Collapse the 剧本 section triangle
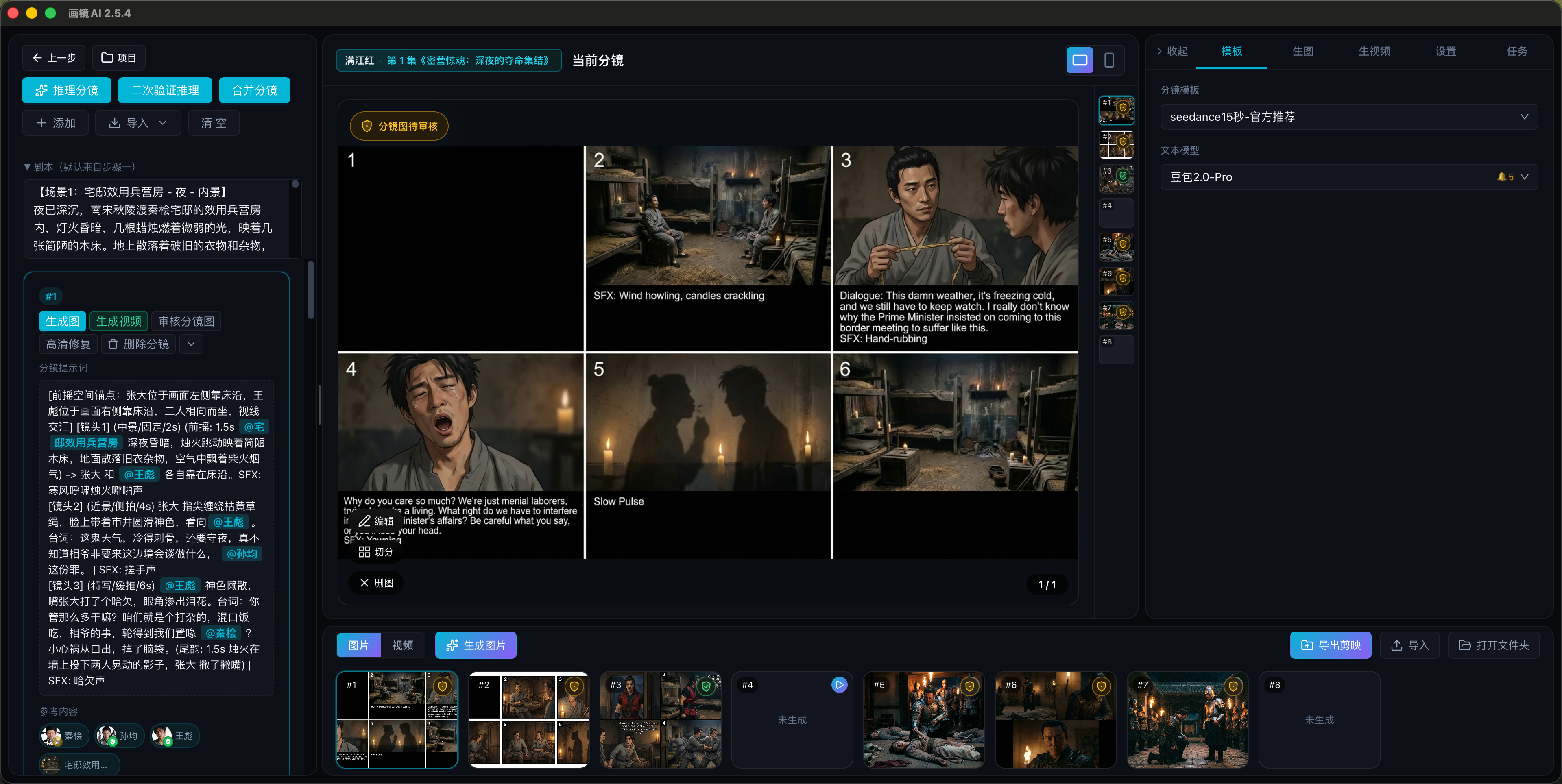Viewport: 1562px width, 784px height. point(27,167)
